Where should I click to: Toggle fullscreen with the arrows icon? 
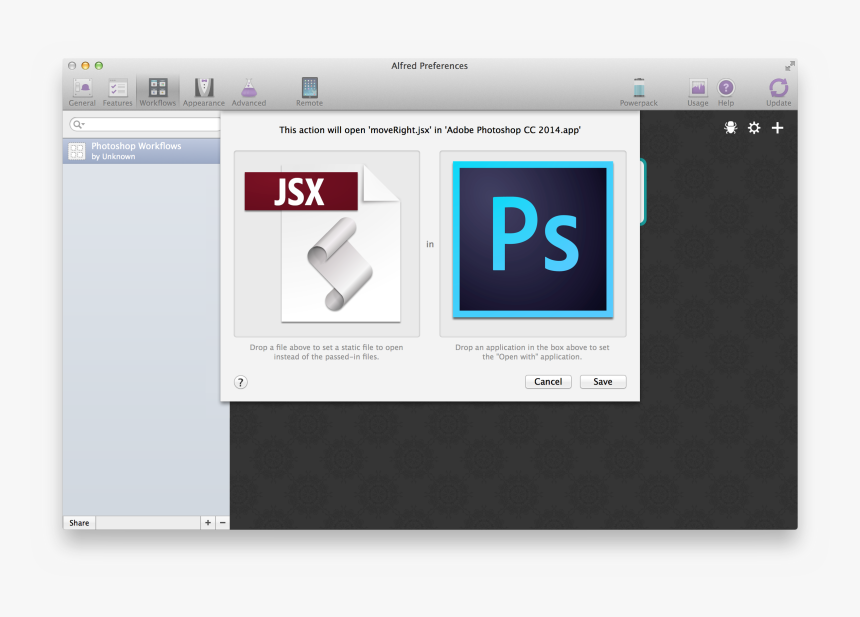coord(789,66)
